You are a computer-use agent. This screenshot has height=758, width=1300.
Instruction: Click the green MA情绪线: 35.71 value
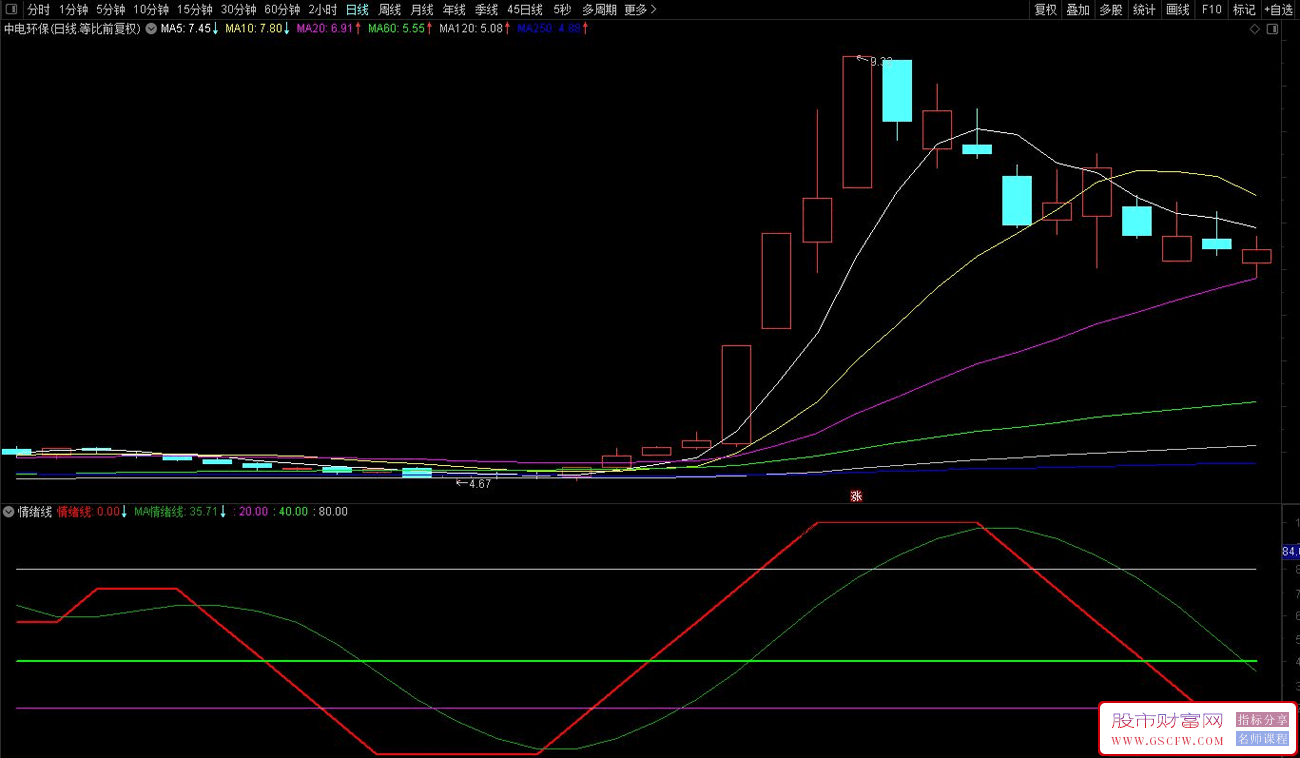tap(175, 511)
